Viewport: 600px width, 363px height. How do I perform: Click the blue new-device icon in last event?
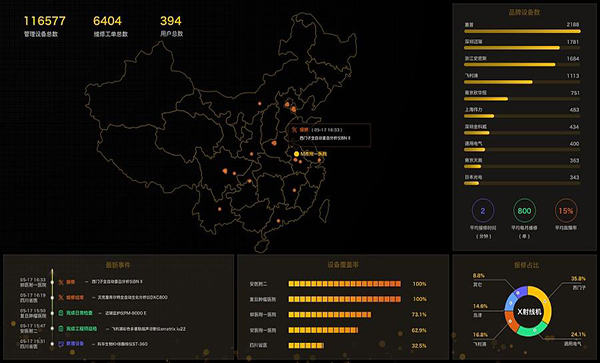[61, 344]
